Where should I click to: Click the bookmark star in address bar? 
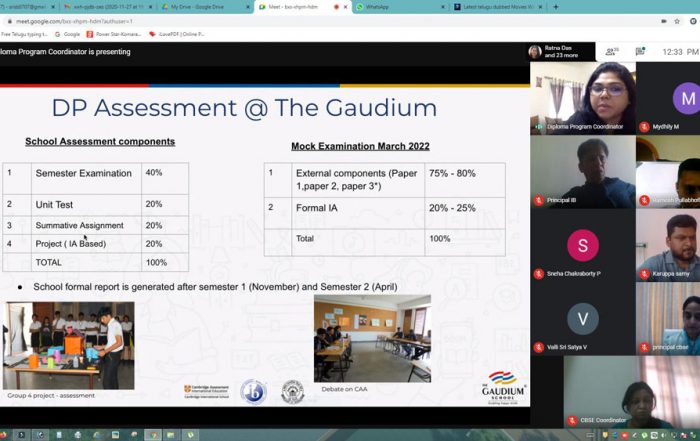coord(677,21)
